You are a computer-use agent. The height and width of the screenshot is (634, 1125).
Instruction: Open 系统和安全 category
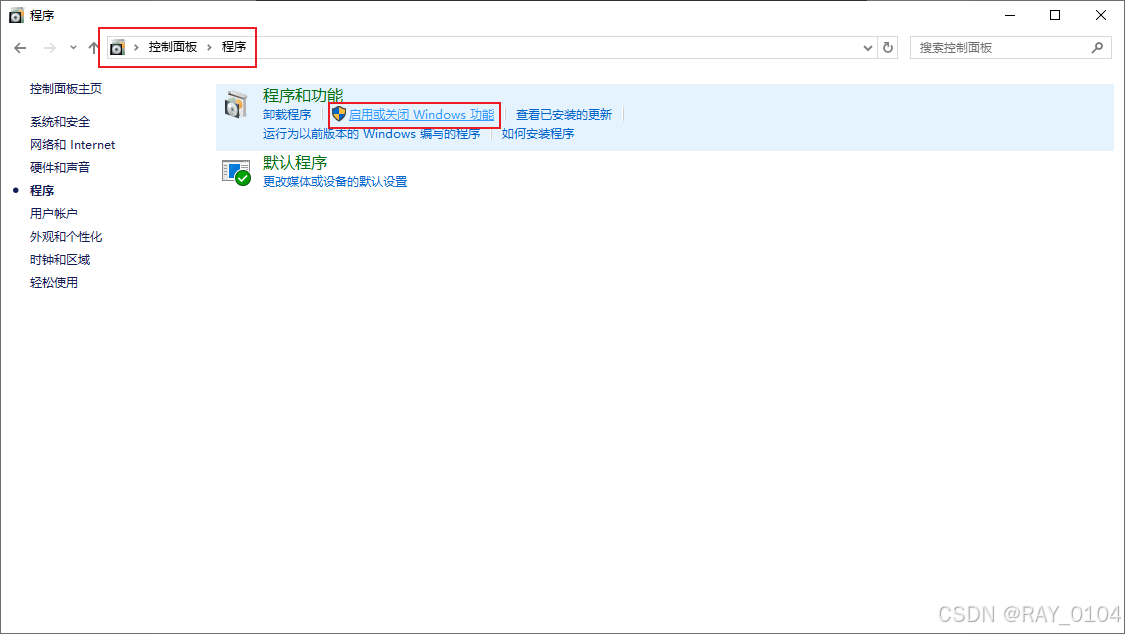(60, 122)
